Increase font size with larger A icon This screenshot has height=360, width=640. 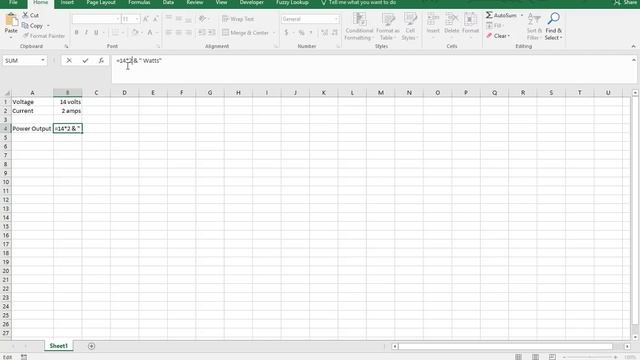coord(146,19)
